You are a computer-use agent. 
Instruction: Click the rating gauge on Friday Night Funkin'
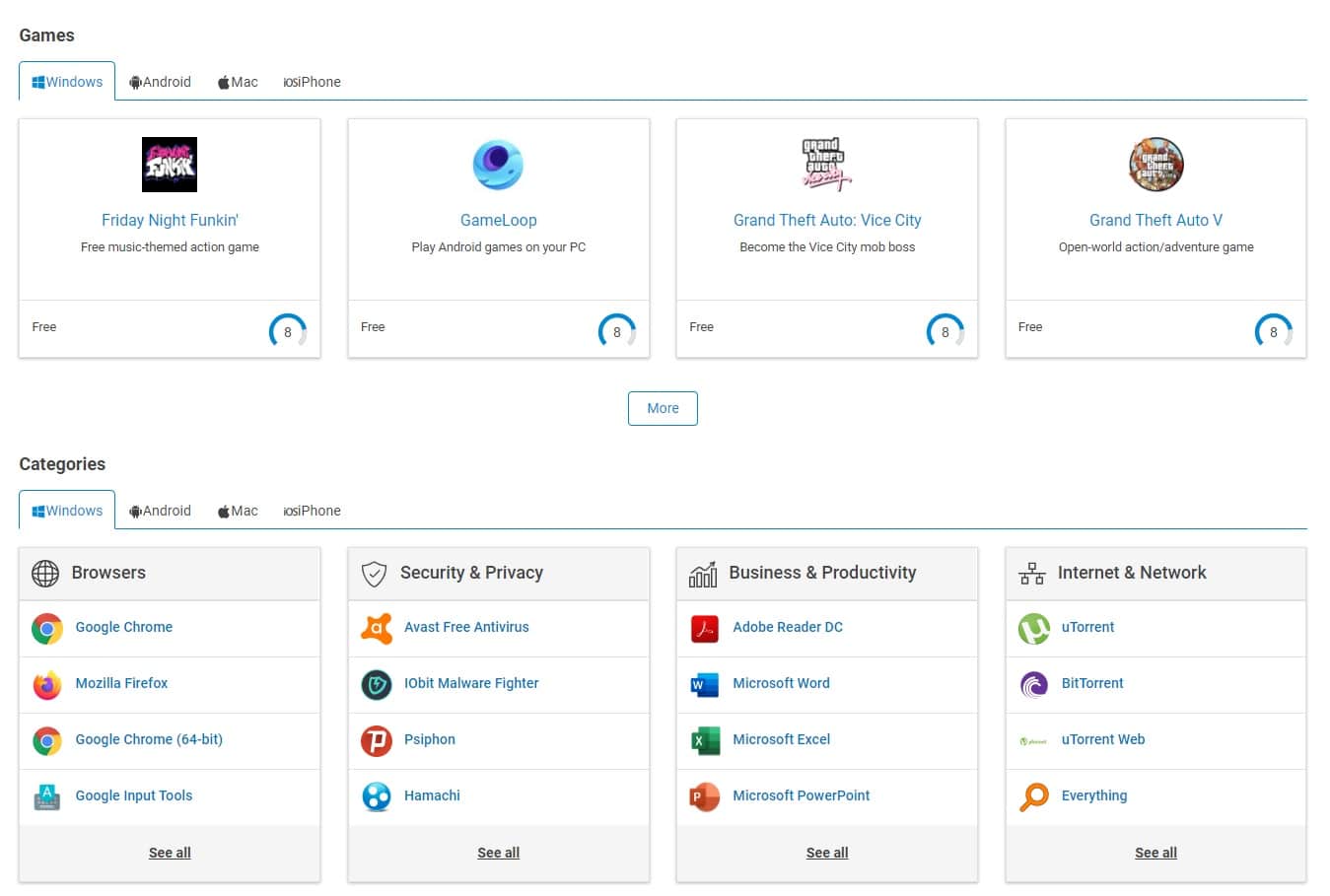[x=288, y=332]
